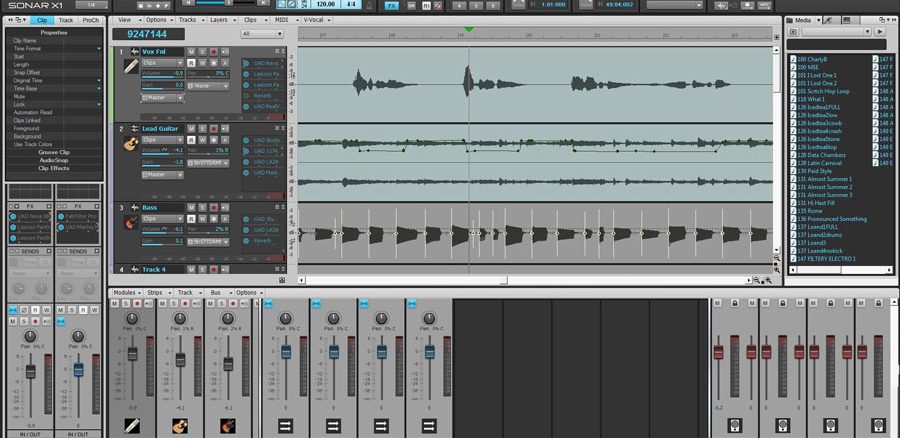Mute the Bass track
The height and width of the screenshot is (438, 900).
[192, 208]
